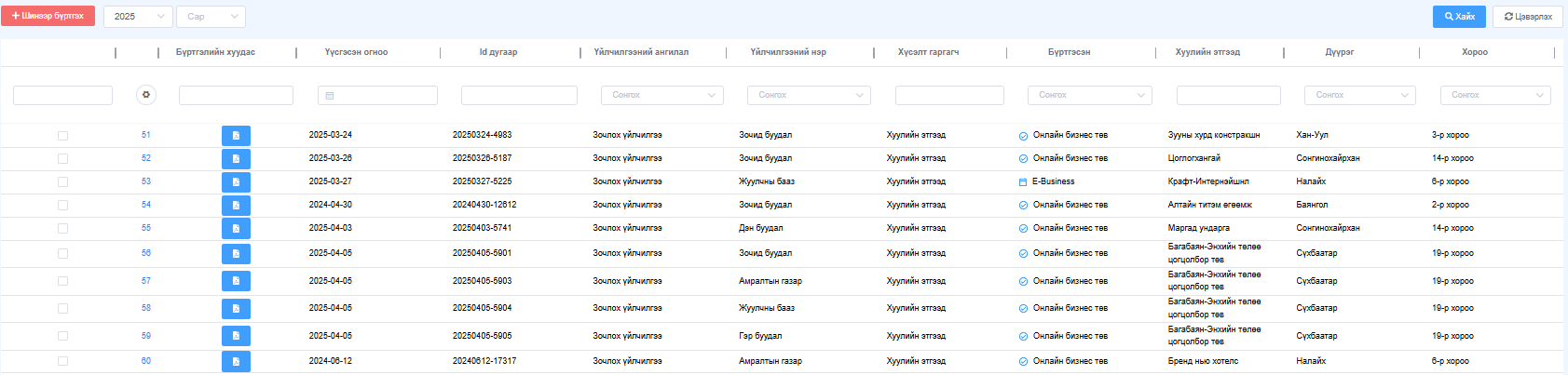The height and width of the screenshot is (375, 1568).
Task: Mark the checkbox for row 57
Action: [x=62, y=281]
